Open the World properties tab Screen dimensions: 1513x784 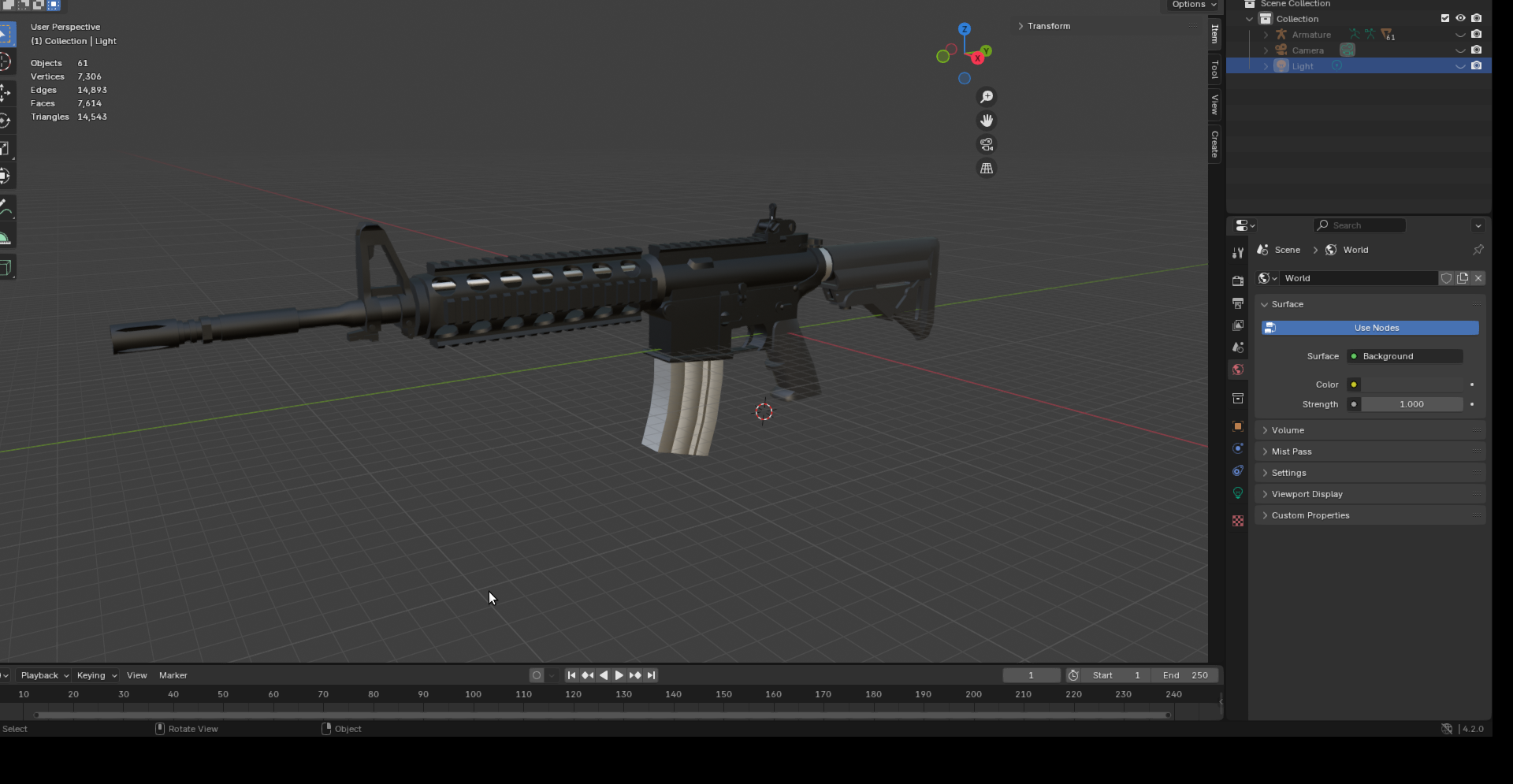click(1238, 370)
